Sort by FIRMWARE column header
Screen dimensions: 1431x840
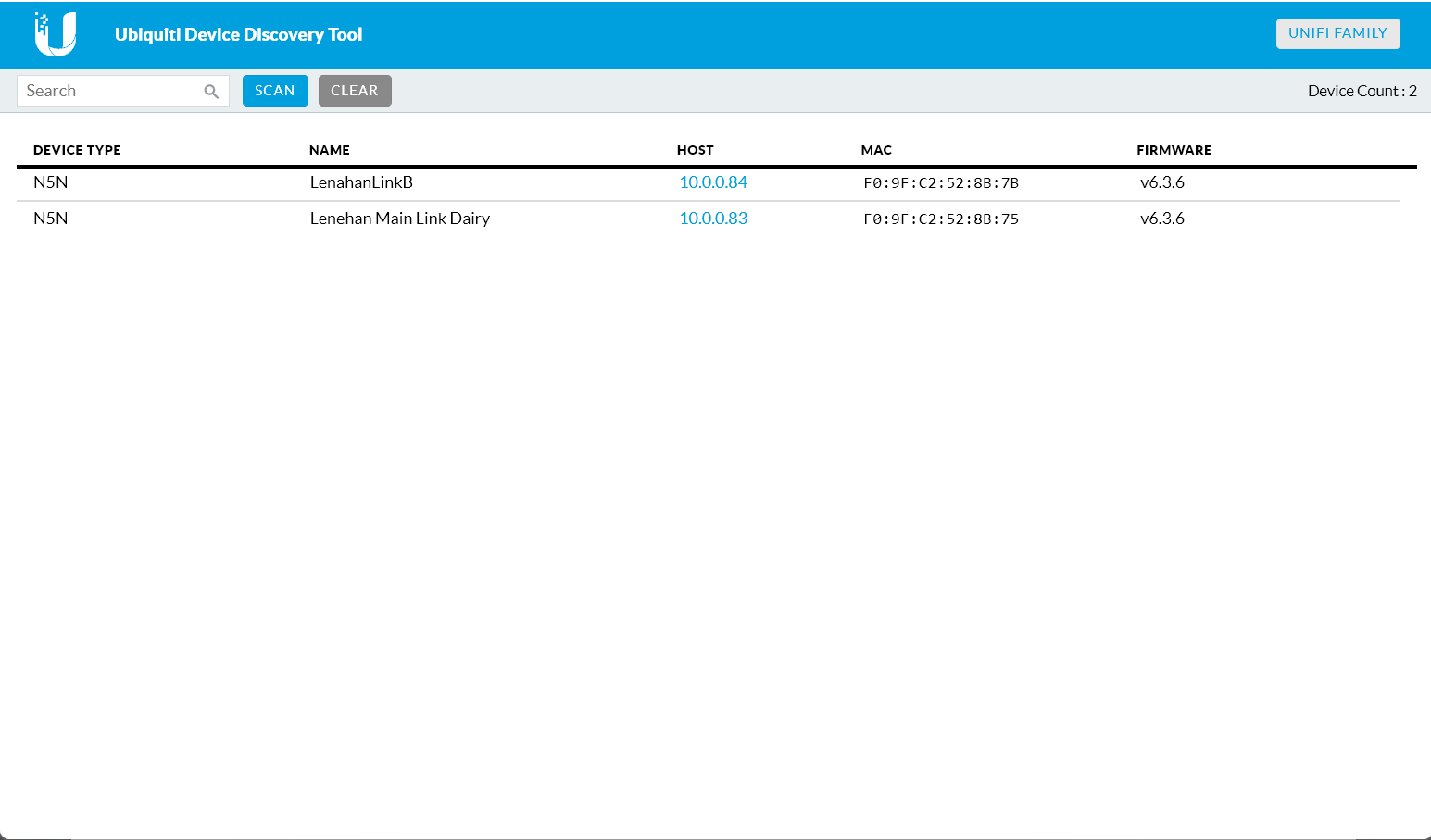coord(1174,150)
